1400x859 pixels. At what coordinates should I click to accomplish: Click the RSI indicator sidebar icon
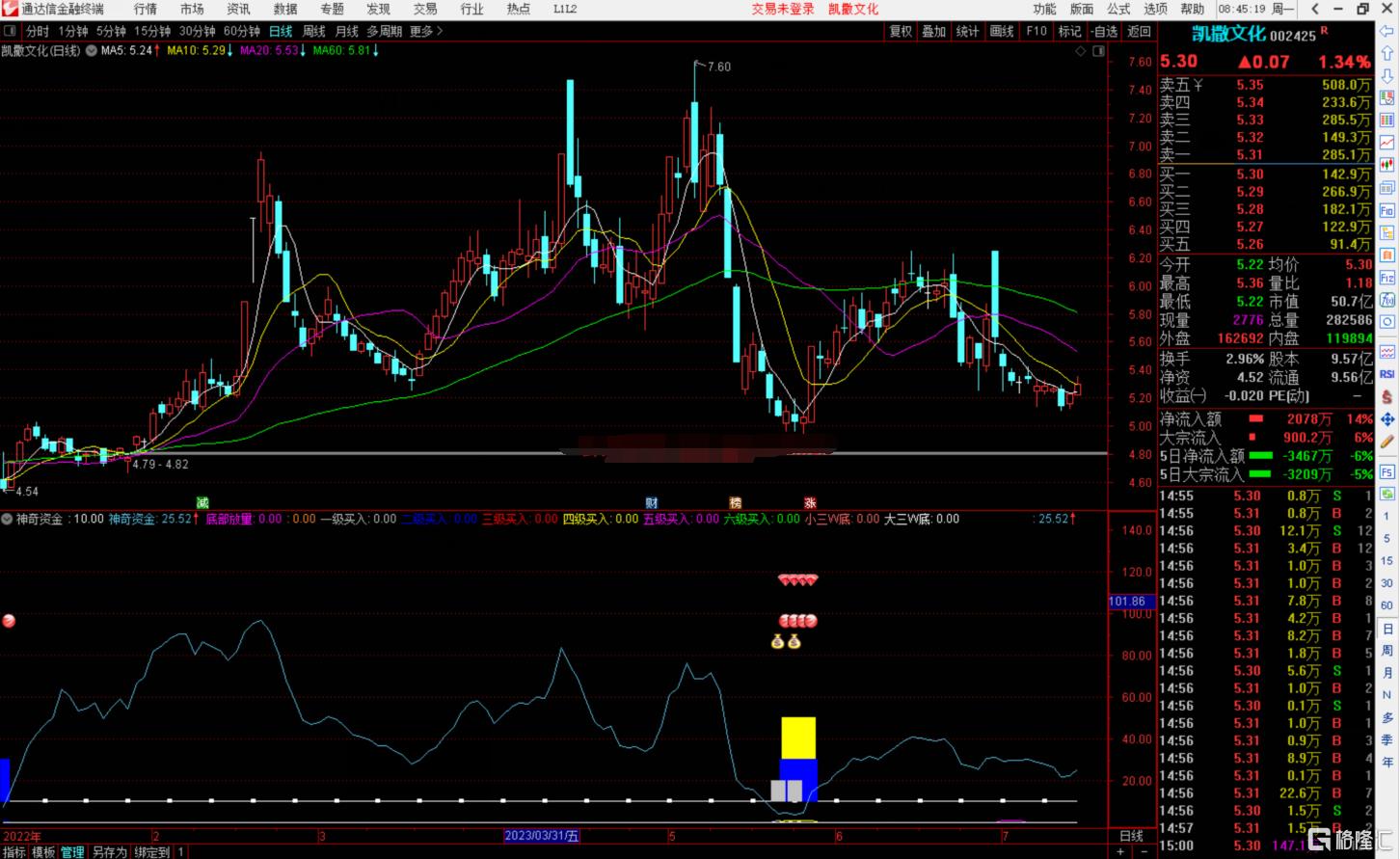pyautogui.click(x=1387, y=374)
